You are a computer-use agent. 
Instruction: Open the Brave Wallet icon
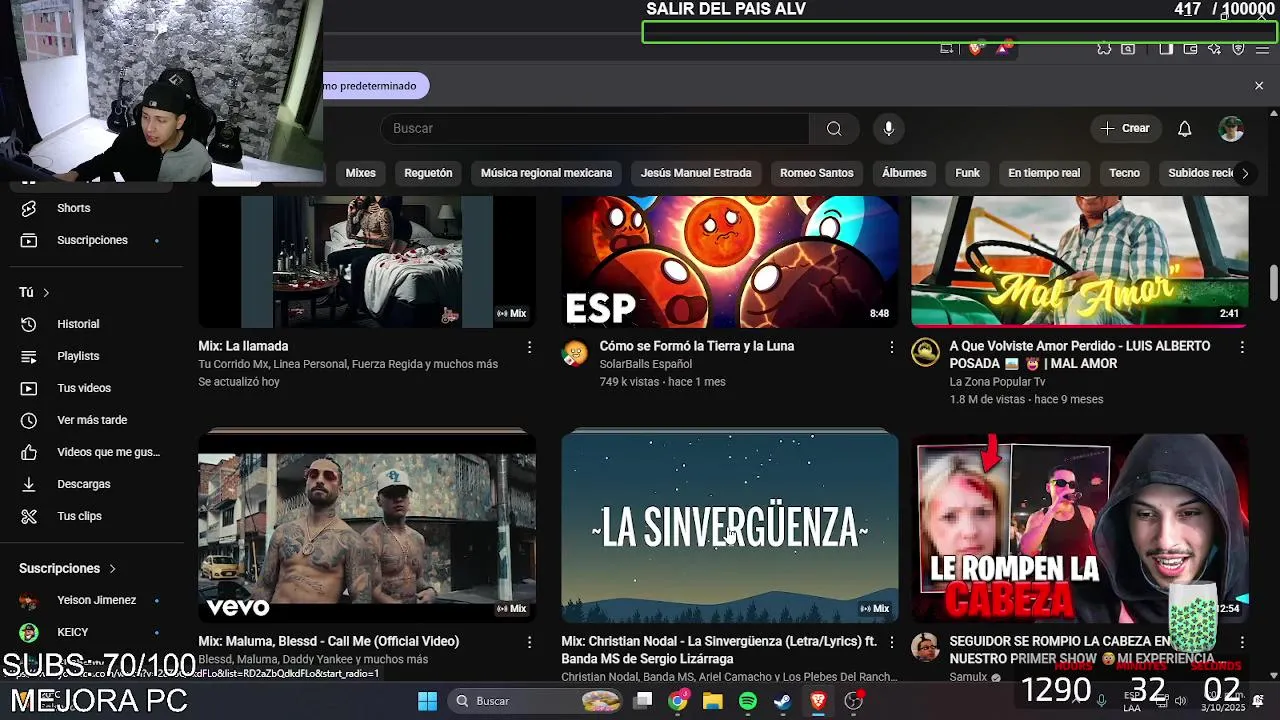1190,48
